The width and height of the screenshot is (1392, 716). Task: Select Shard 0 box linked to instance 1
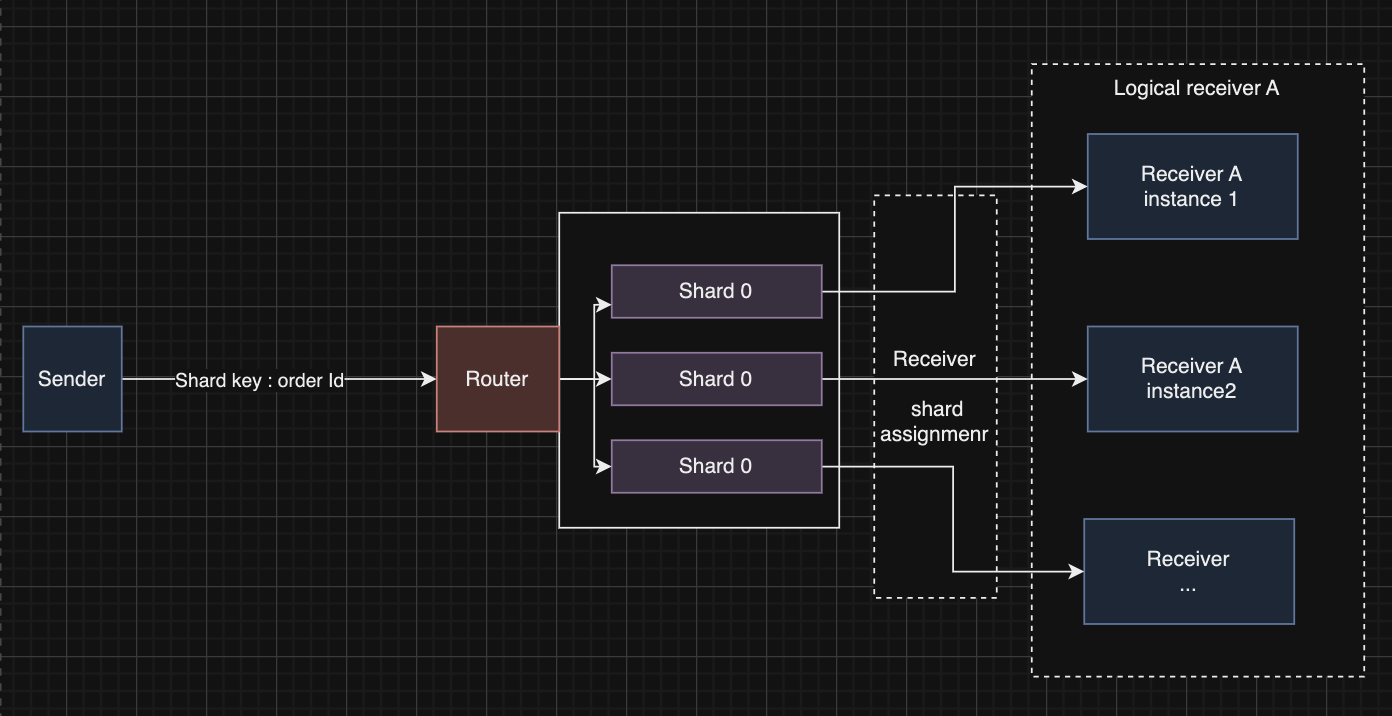(x=716, y=291)
